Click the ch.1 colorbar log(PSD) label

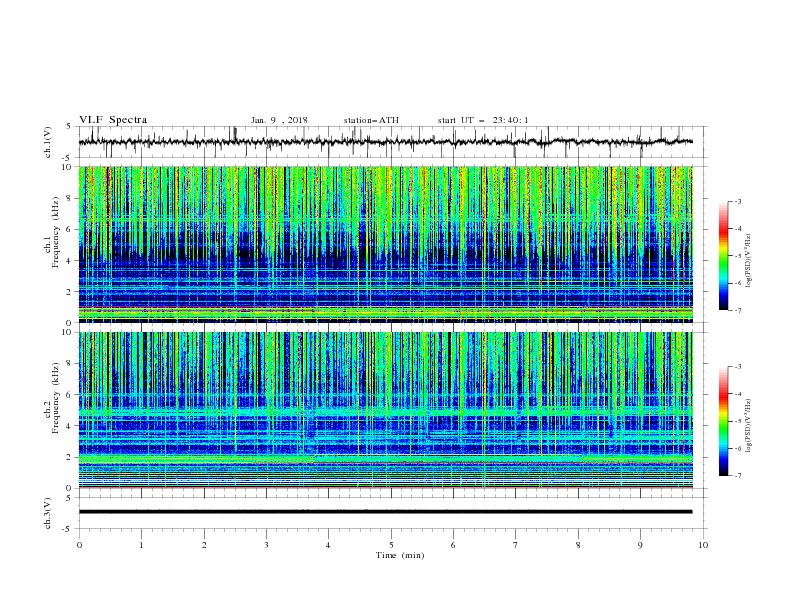pyautogui.click(x=748, y=261)
